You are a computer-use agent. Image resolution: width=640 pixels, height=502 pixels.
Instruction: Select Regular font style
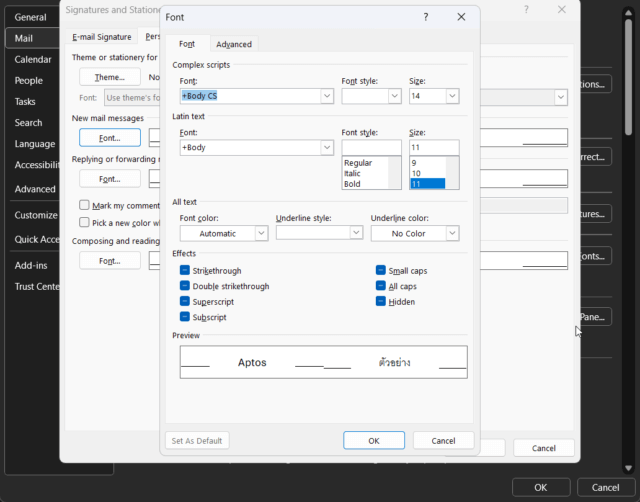coord(358,163)
